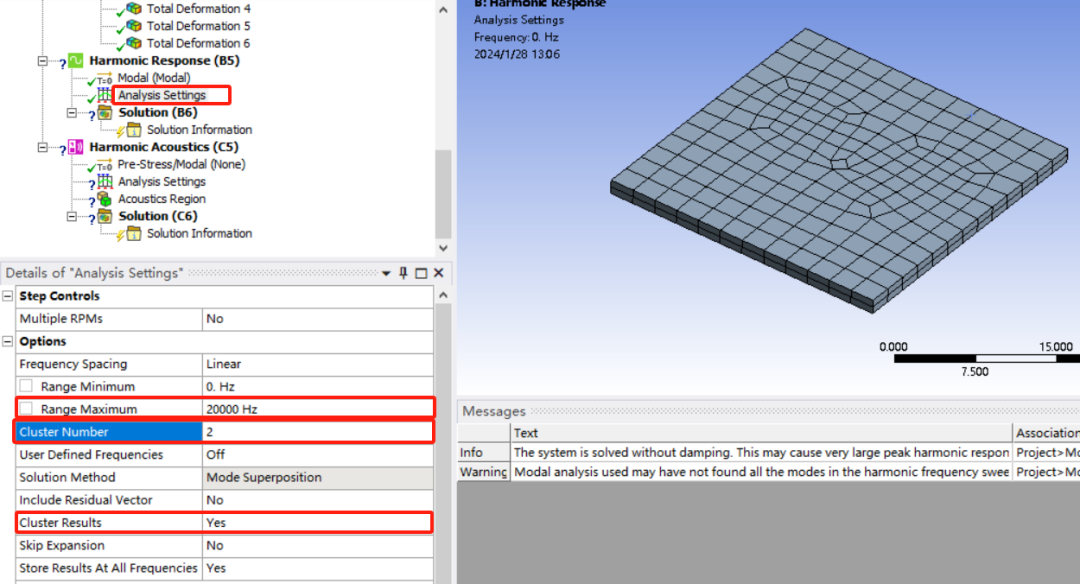Collapse the Harmonic Response (B5) branch
Viewport: 1080px width, 584px height.
tap(43, 61)
